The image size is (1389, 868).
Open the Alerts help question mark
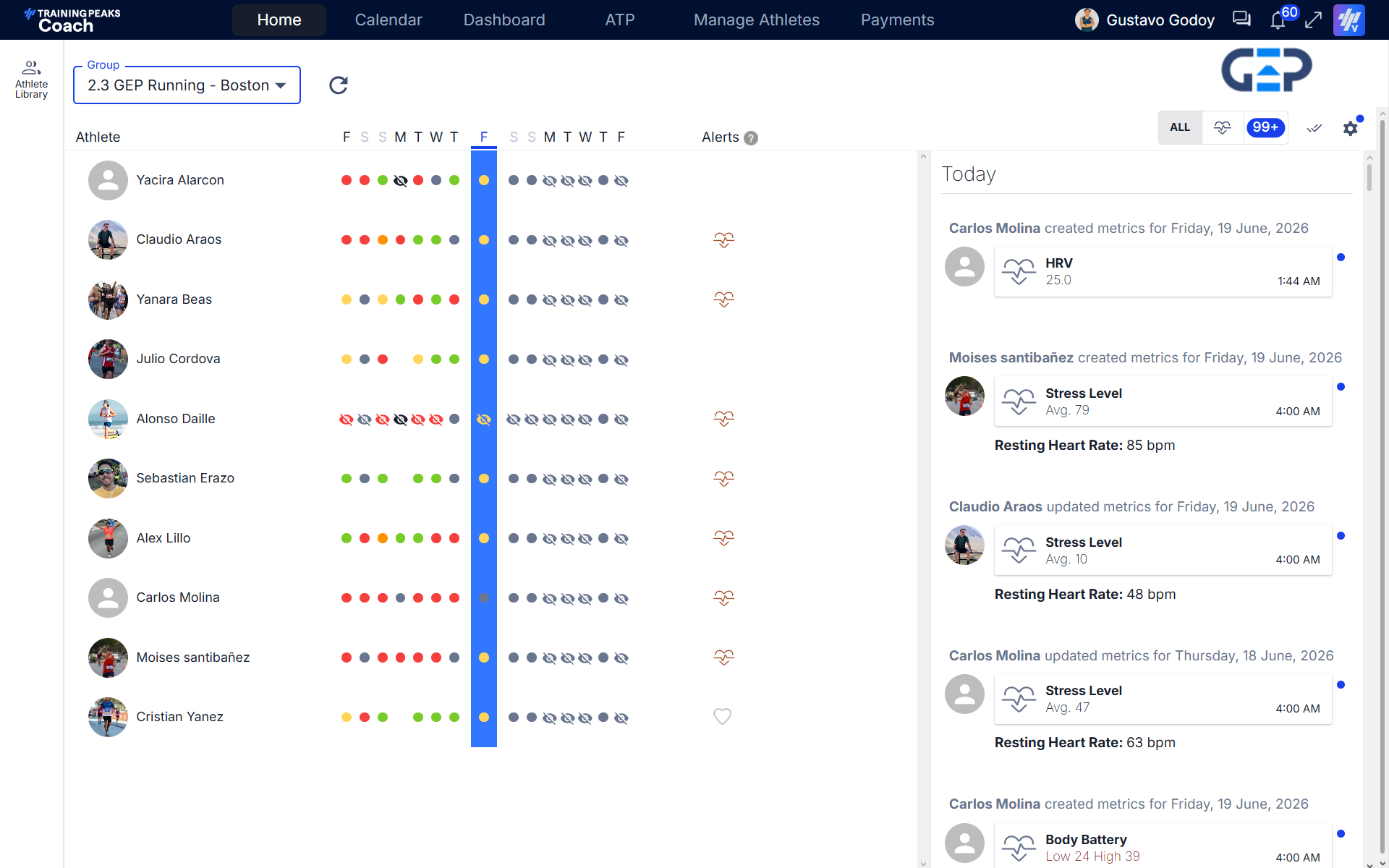point(751,137)
